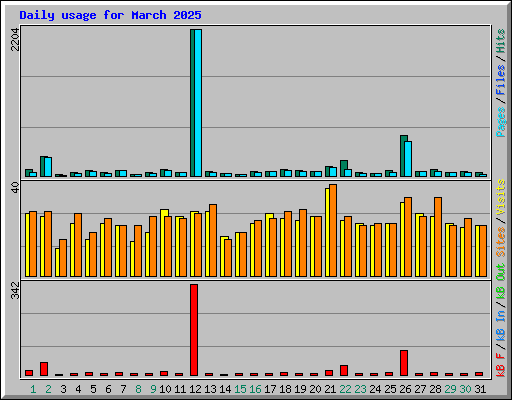Click day 8 on the x-axis
Viewport: 512px width, 400px height.
click(138, 389)
